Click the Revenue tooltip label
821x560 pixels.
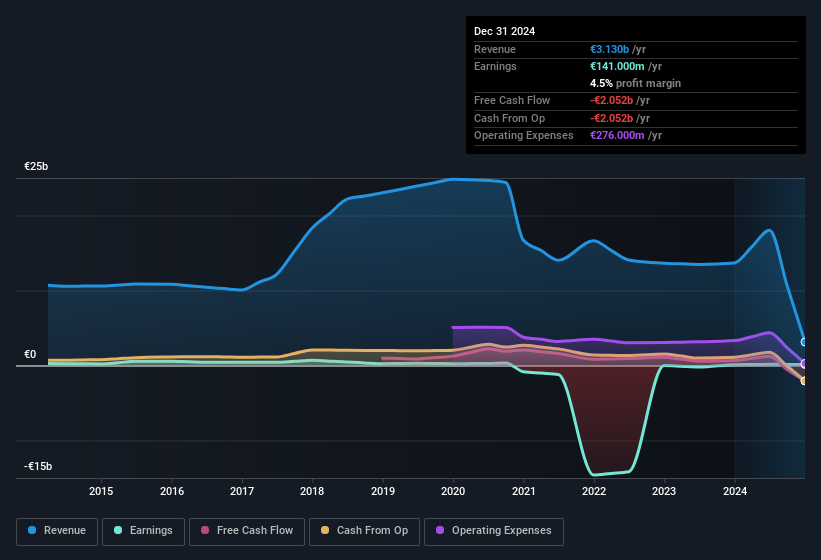tap(495, 49)
